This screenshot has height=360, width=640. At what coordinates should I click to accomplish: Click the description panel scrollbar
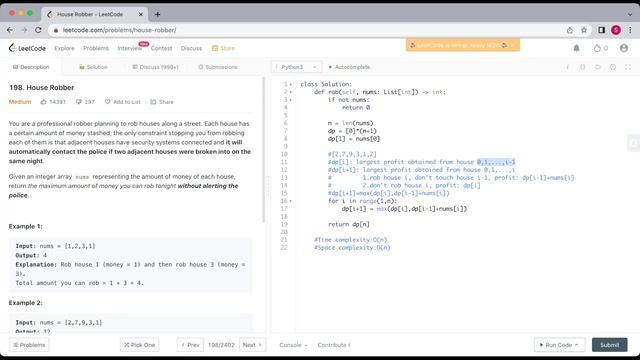[x=264, y=149]
